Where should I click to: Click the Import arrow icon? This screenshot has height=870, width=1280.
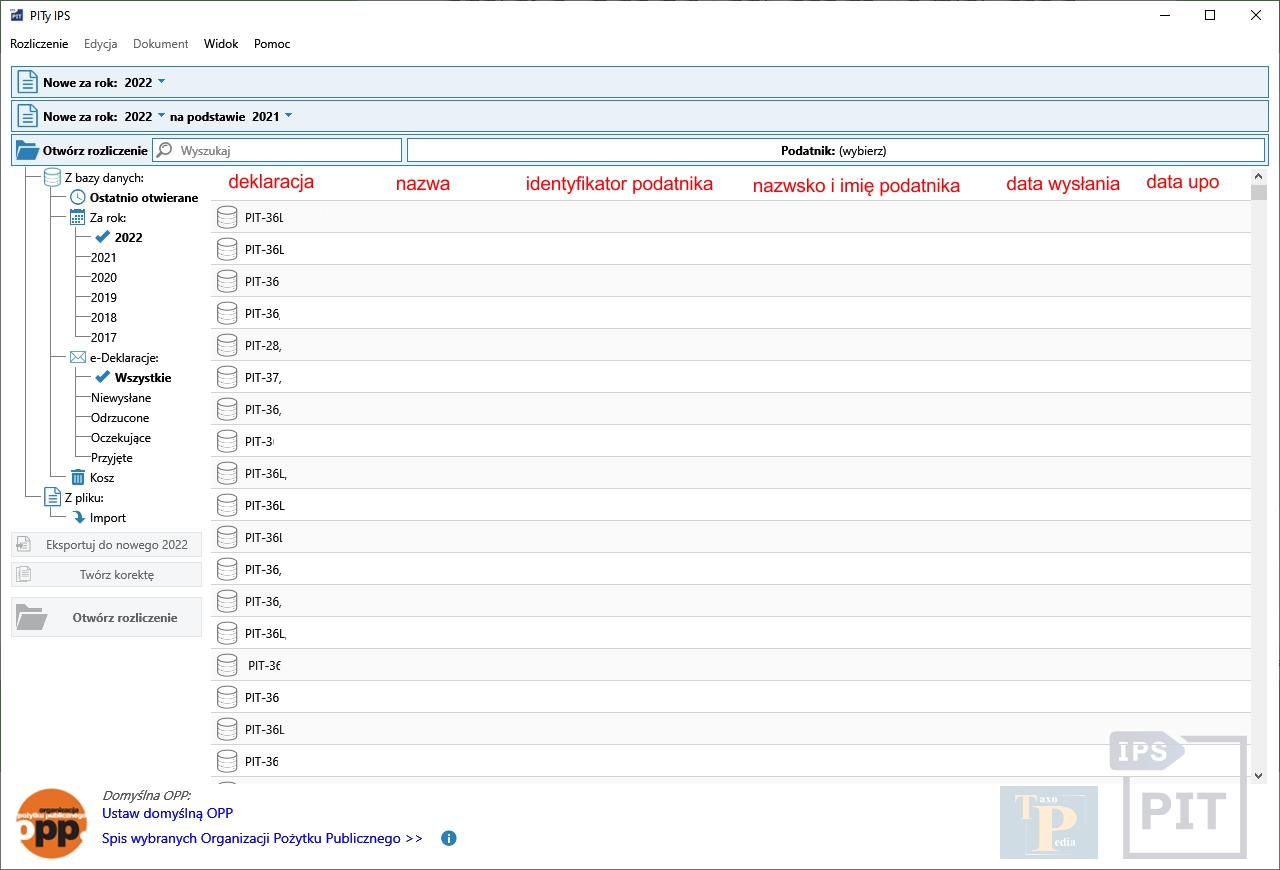point(79,518)
